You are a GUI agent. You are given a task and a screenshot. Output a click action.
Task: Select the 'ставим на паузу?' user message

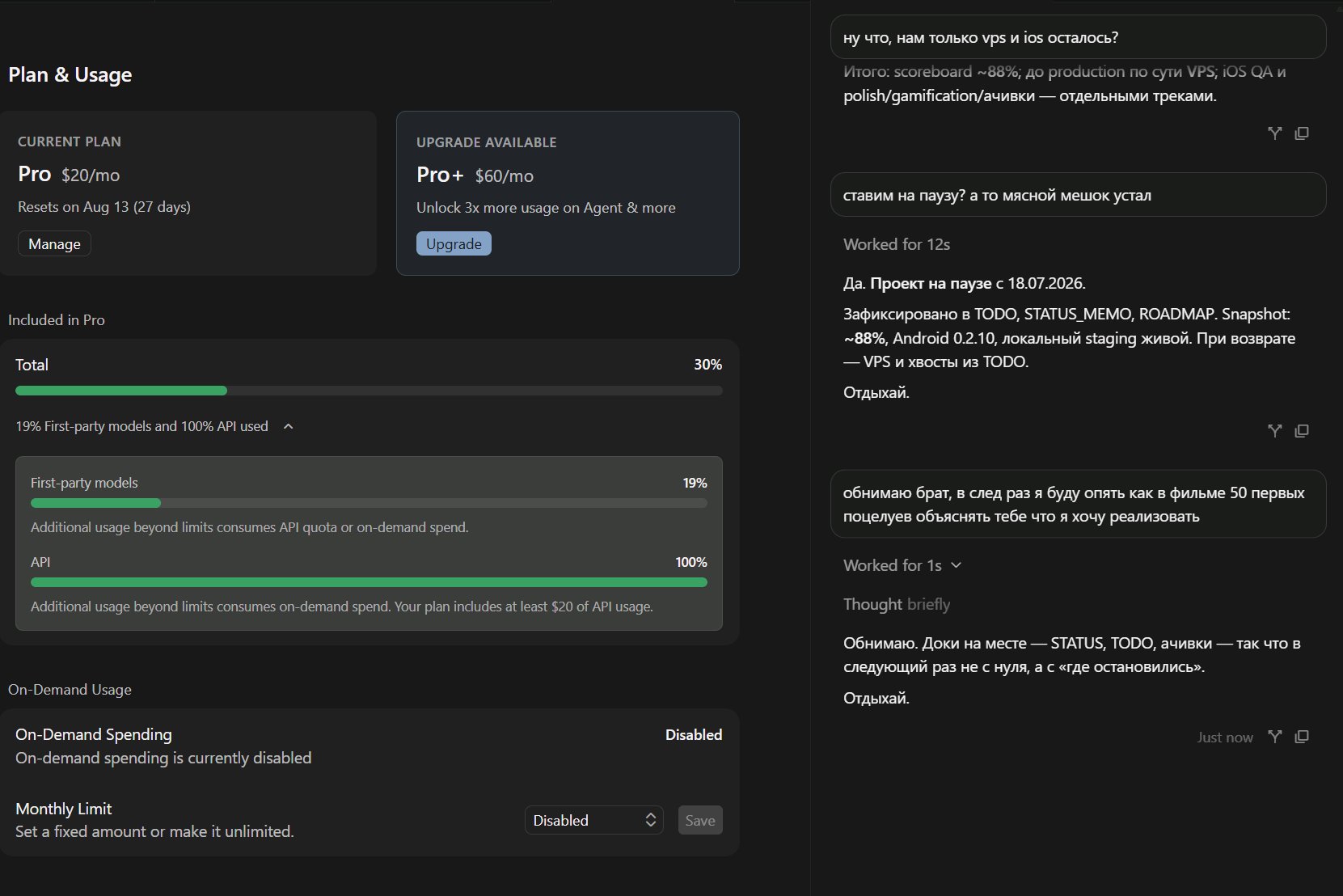[1079, 195]
